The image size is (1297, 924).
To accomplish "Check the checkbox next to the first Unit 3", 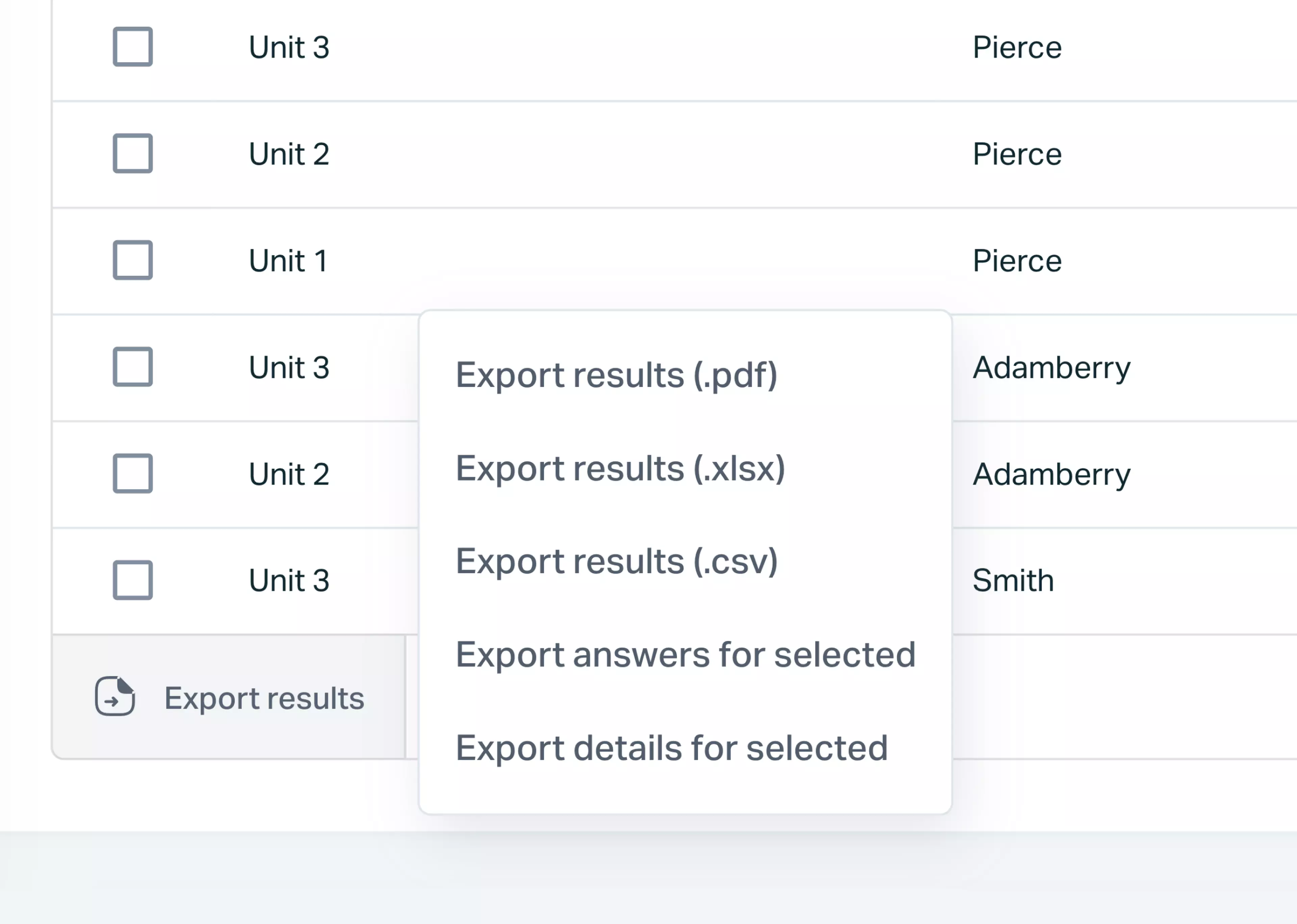I will pyautogui.click(x=133, y=47).
